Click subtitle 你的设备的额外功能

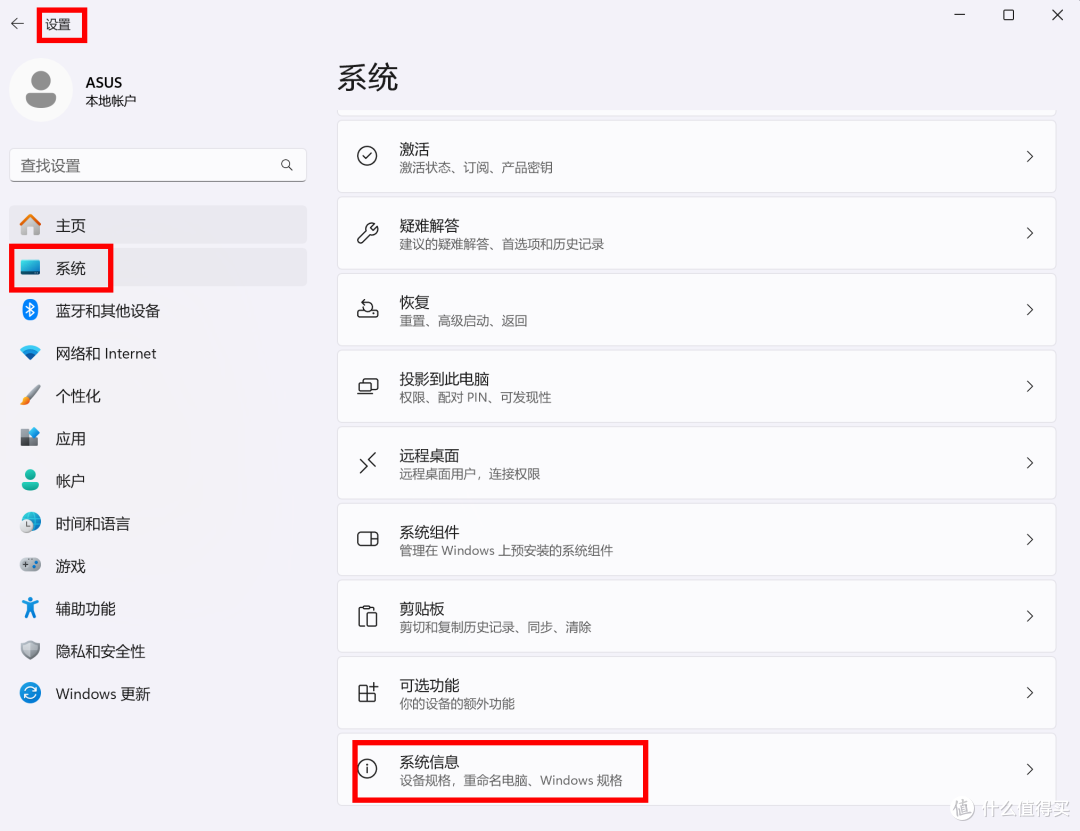[x=457, y=704]
